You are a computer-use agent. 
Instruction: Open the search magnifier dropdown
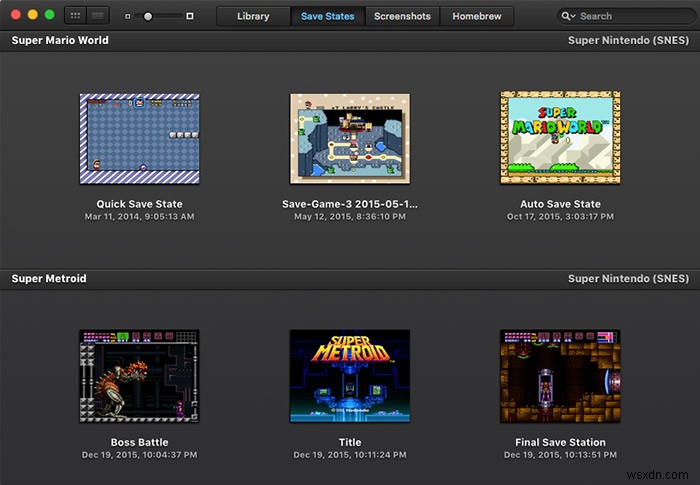(568, 17)
